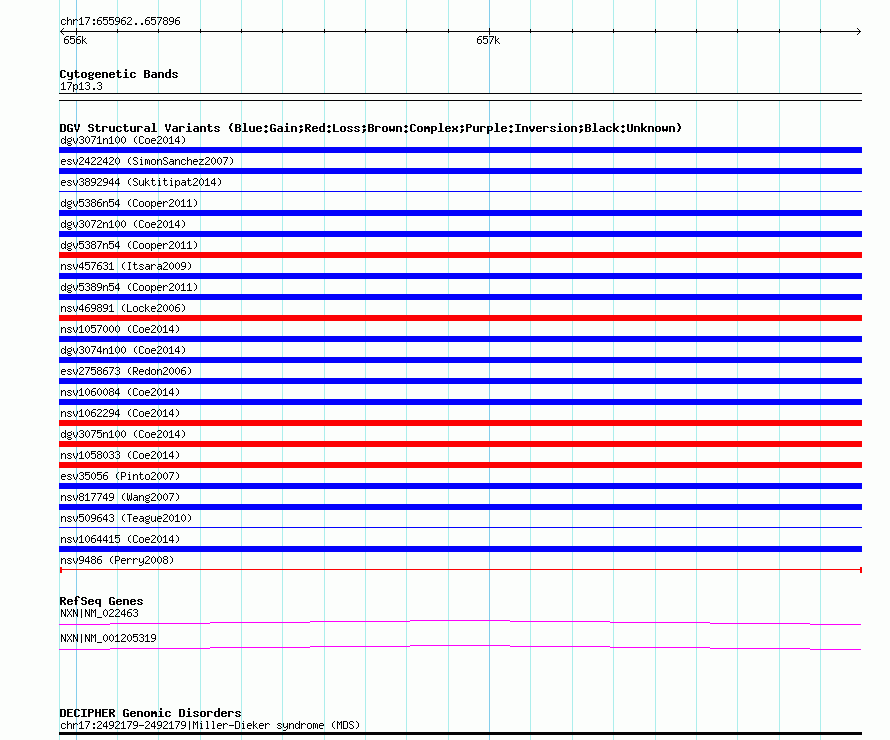The height and width of the screenshot is (740, 890).
Task: Select variant label esv3892944 (Suktitipat2014)
Action: click(141, 182)
